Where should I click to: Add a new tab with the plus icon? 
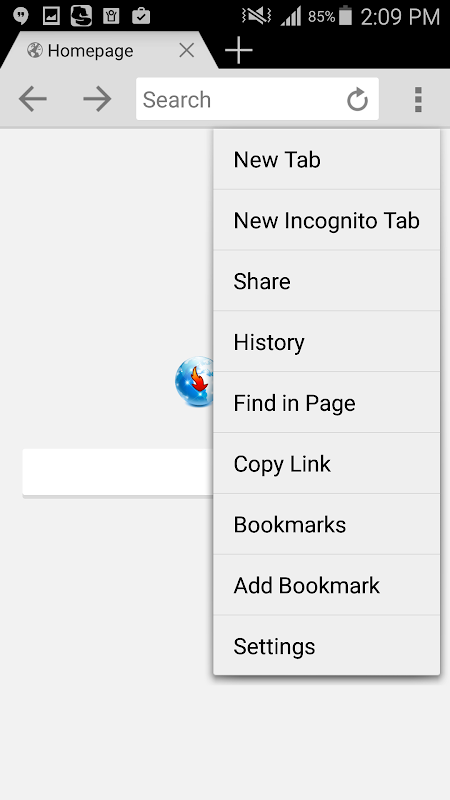click(x=239, y=50)
